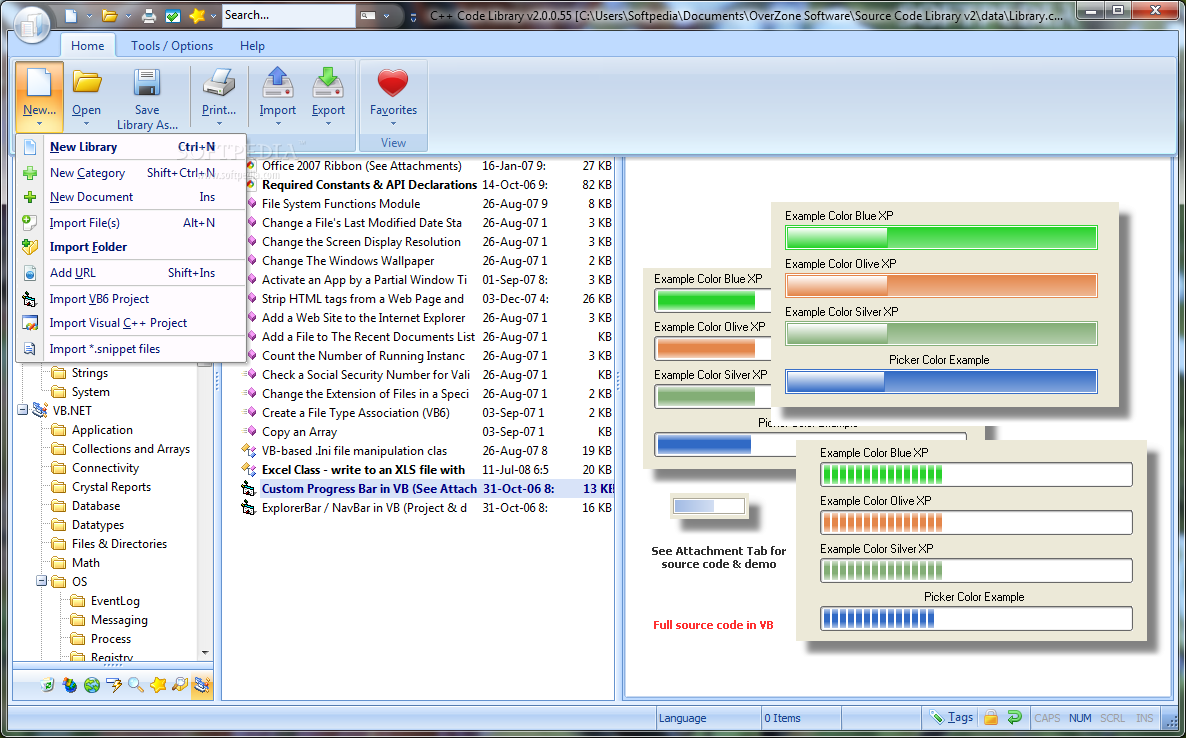1186x738 pixels.
Task: Click the Language status bar field
Action: tap(707, 718)
